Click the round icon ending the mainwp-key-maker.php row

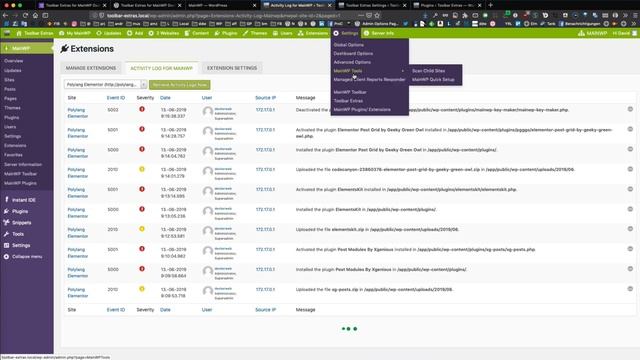point(630,109)
